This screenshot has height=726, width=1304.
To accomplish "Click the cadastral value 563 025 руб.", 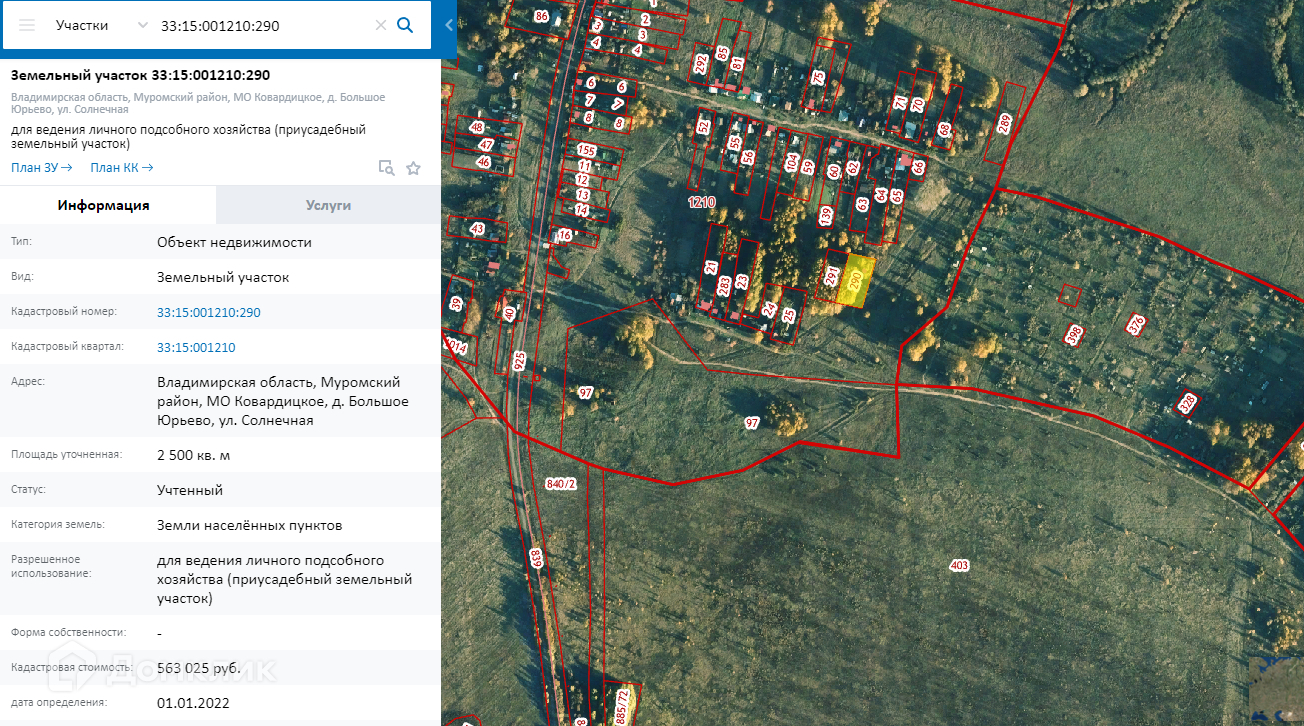I will (198, 668).
